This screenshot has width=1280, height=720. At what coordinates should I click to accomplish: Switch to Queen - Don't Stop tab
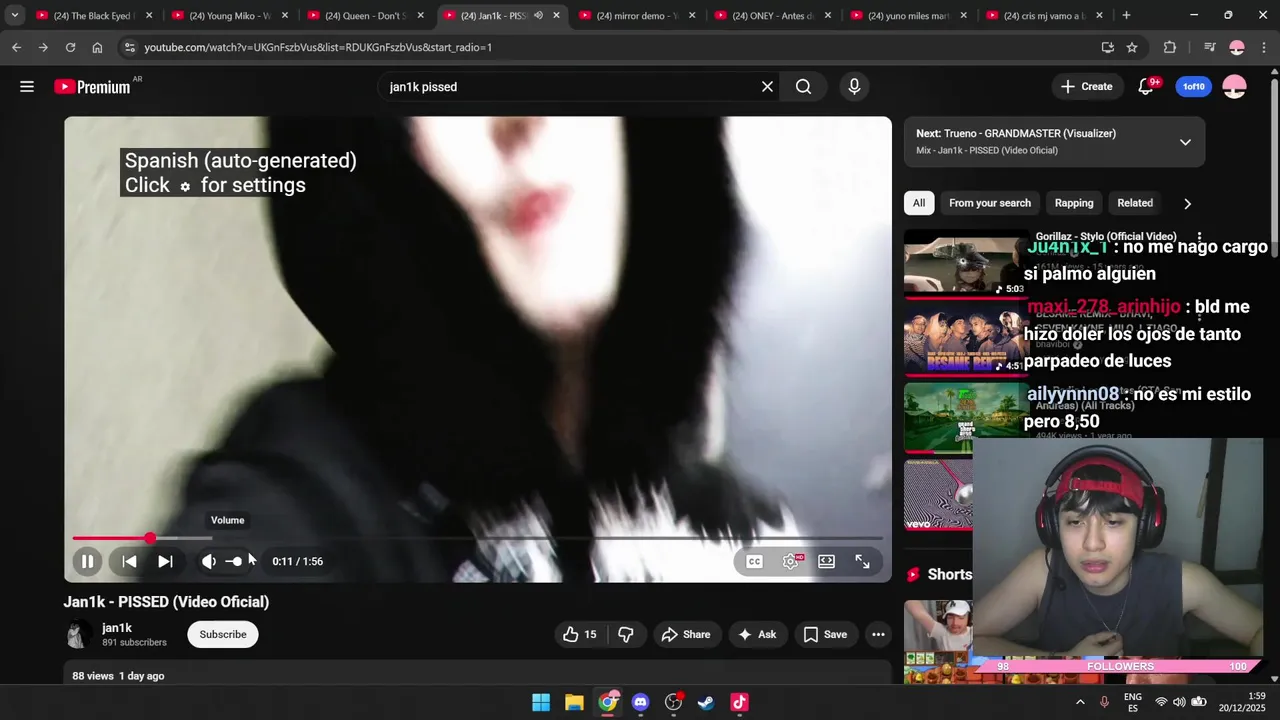tap(365, 16)
